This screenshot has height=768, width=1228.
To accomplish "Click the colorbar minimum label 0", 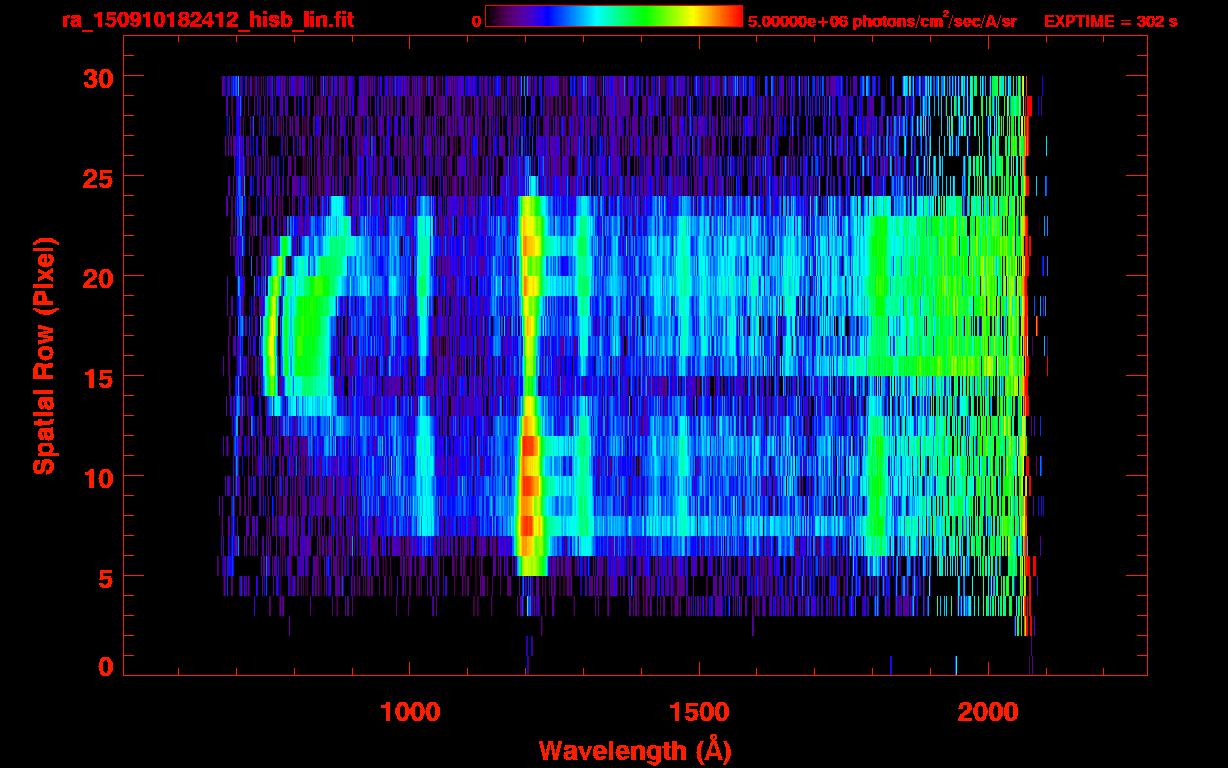I will coord(476,22).
